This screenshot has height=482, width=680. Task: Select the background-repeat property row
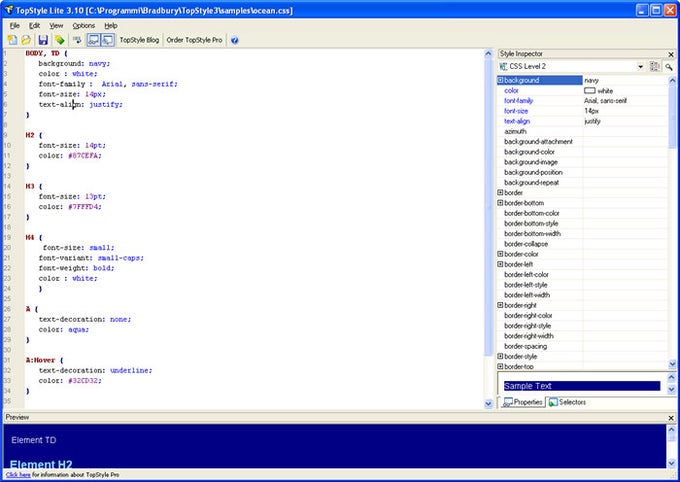pyautogui.click(x=583, y=183)
